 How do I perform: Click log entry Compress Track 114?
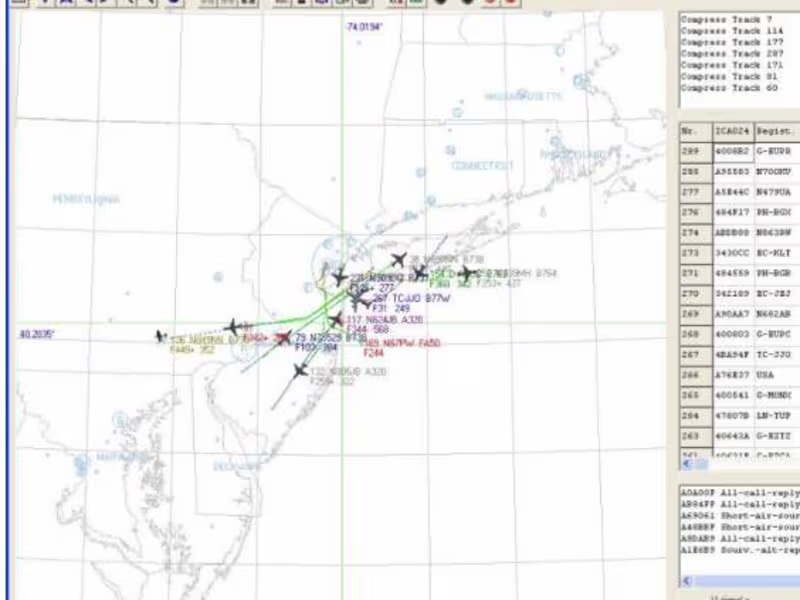point(732,31)
